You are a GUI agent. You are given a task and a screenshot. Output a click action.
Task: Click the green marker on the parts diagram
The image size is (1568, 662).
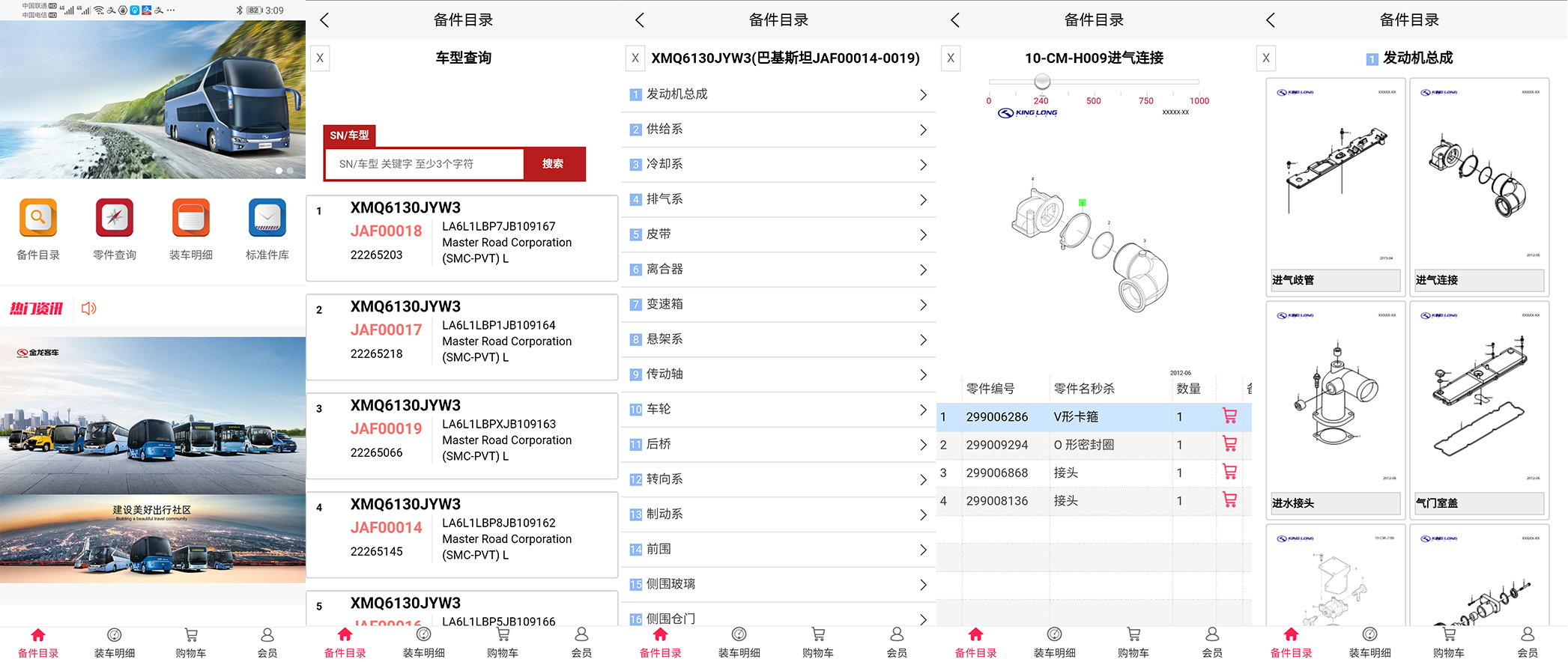[x=1082, y=202]
